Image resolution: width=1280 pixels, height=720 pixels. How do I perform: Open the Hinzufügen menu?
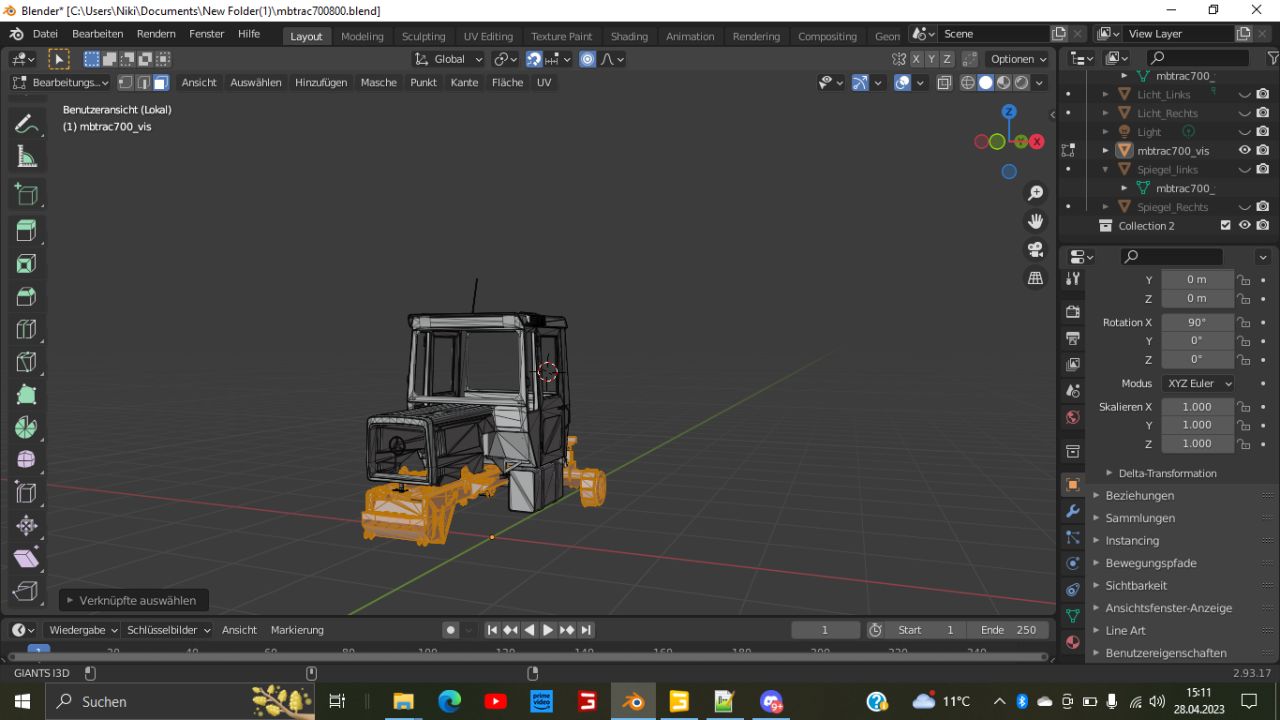[x=321, y=82]
